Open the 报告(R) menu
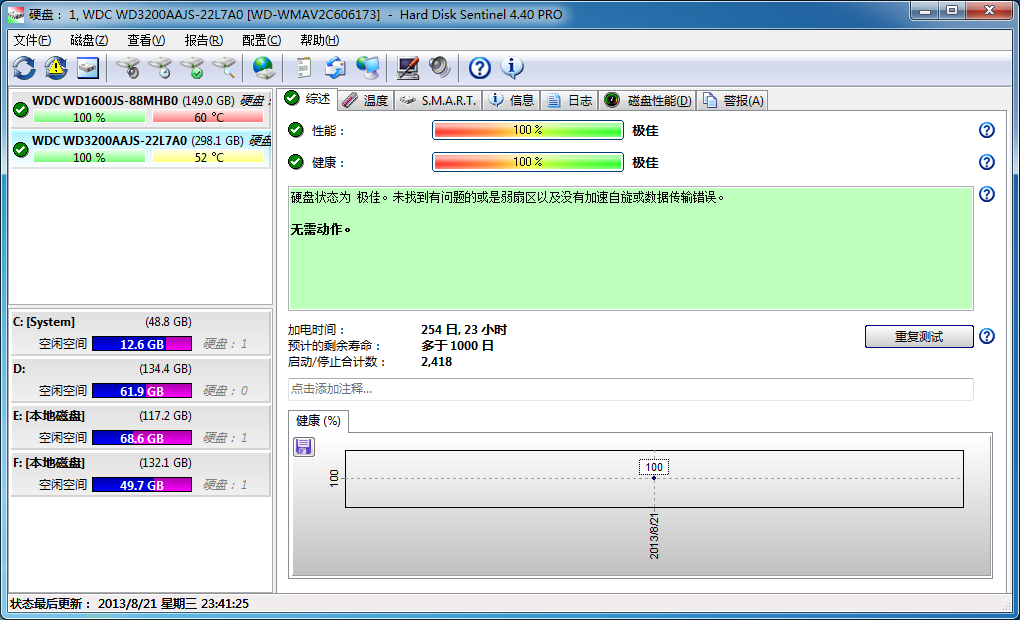Image resolution: width=1020 pixels, height=620 pixels. coord(204,40)
